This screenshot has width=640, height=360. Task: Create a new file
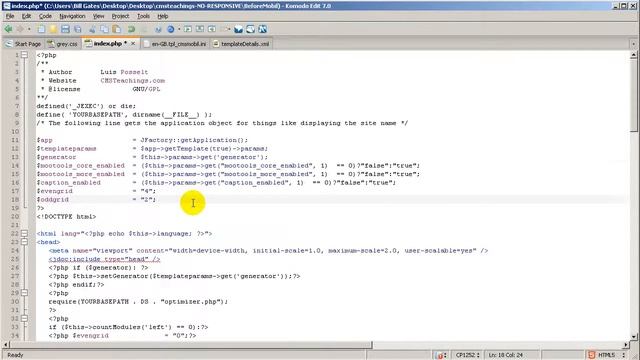click(41, 29)
